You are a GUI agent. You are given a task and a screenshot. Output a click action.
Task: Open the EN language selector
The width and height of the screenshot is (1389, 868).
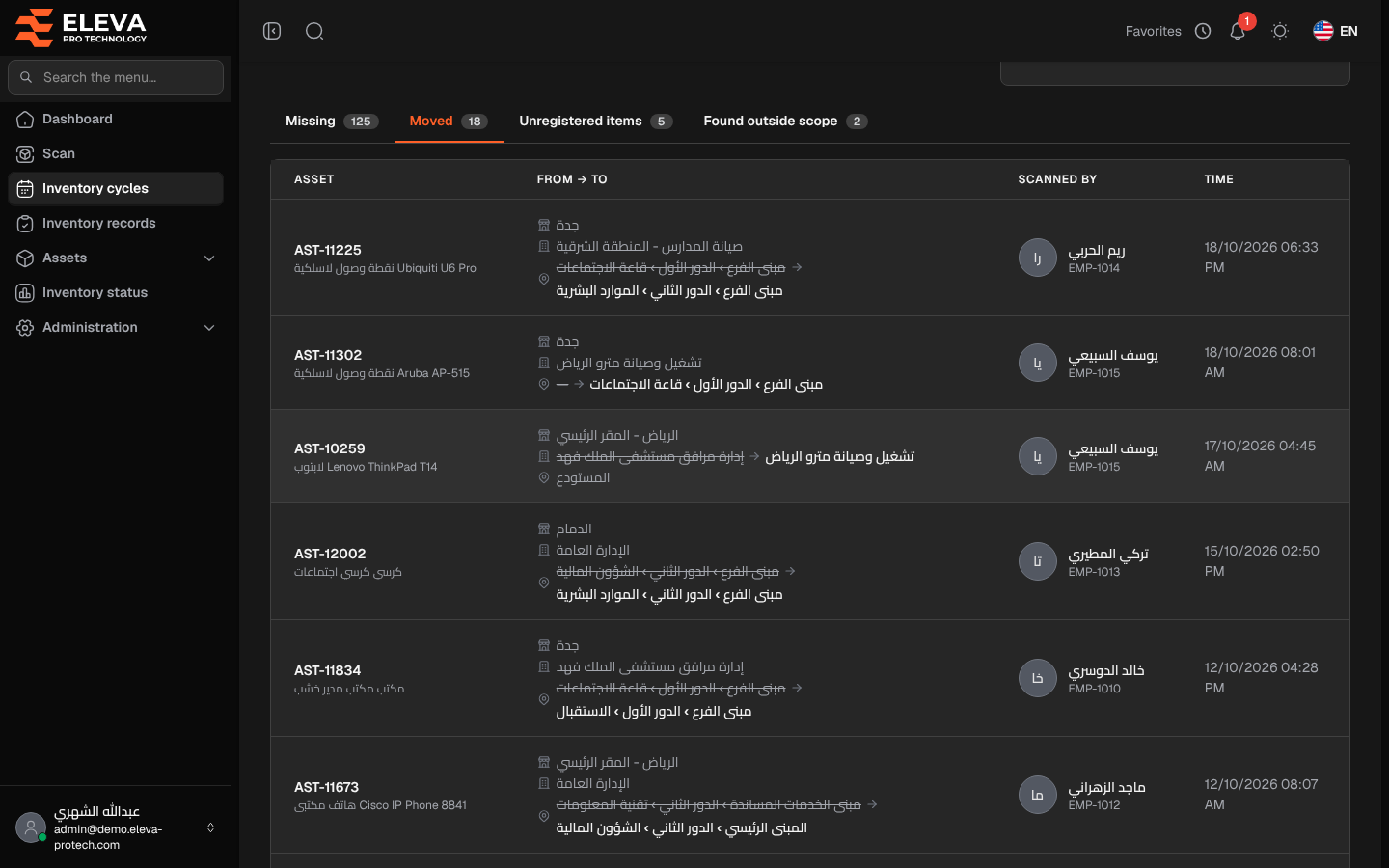[x=1336, y=31]
